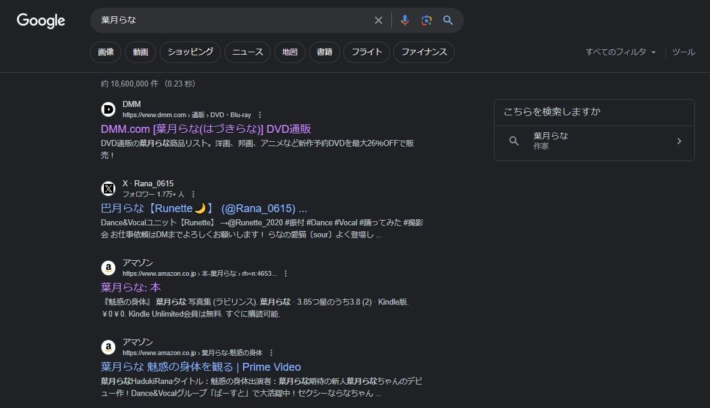Open the 葉月らな 作家 suggestion chevron
The height and width of the screenshot is (408, 710).
click(679, 141)
